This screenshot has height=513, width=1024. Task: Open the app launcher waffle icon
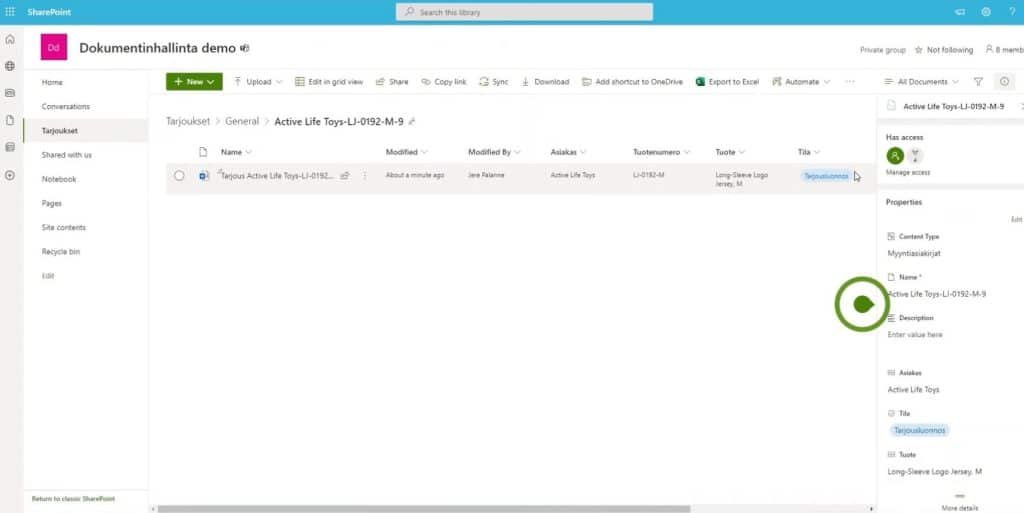tap(10, 12)
